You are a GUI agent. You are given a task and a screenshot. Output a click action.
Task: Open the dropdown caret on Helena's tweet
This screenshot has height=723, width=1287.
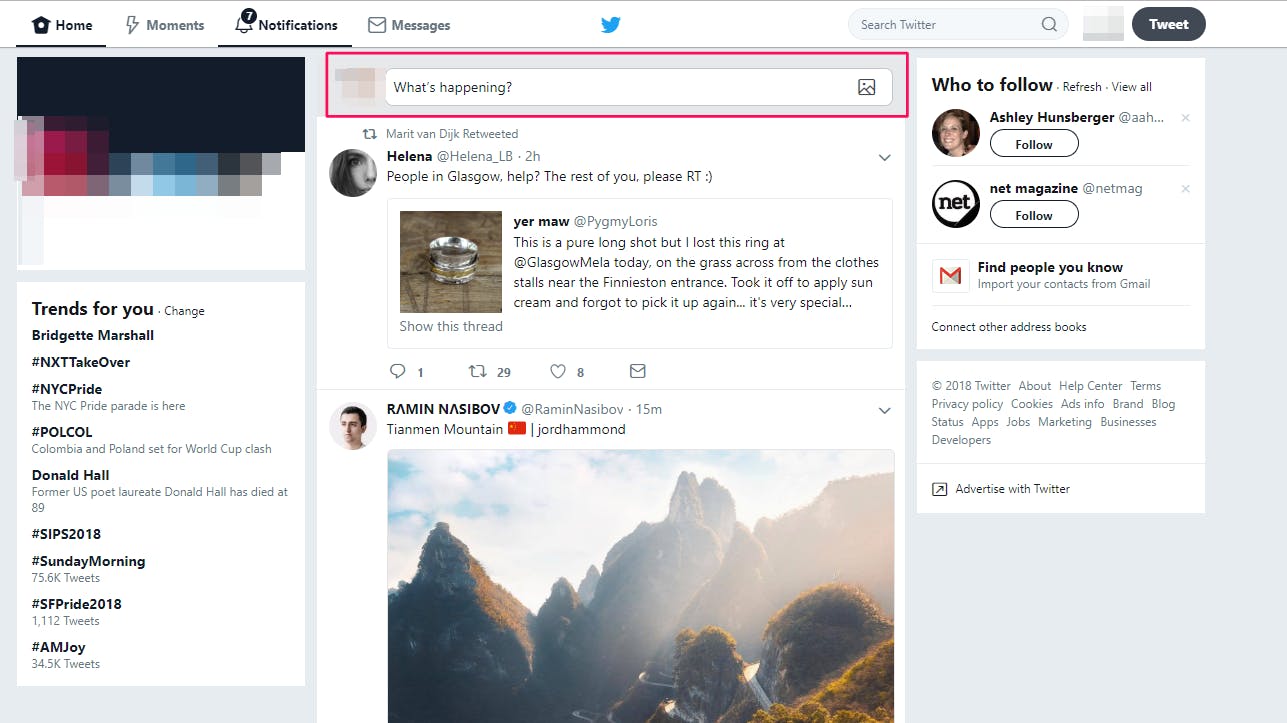pyautogui.click(x=884, y=157)
